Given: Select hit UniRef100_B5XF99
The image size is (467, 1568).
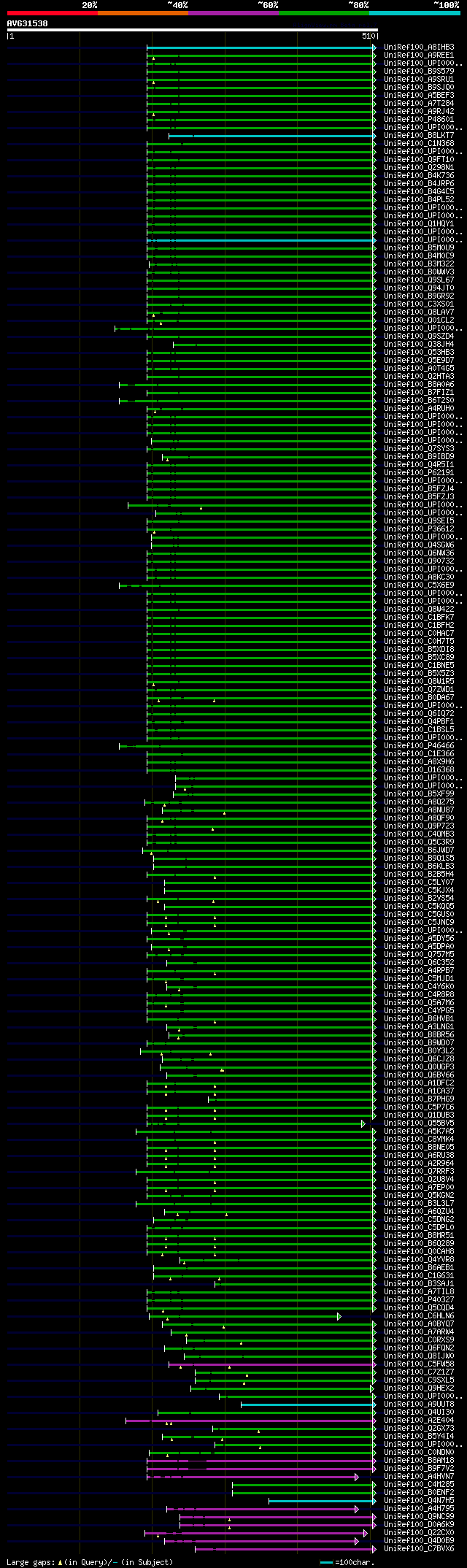Looking at the screenshot, I should [419, 794].
